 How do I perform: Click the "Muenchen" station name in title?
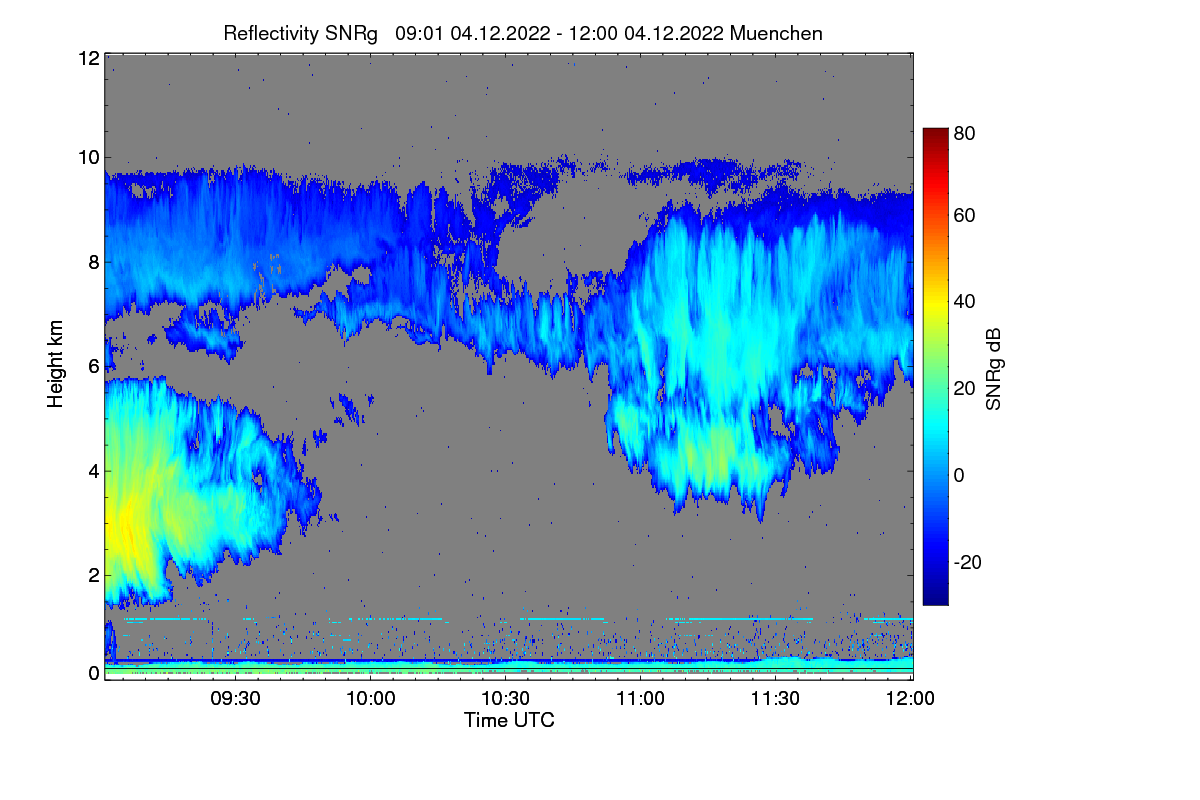776,33
